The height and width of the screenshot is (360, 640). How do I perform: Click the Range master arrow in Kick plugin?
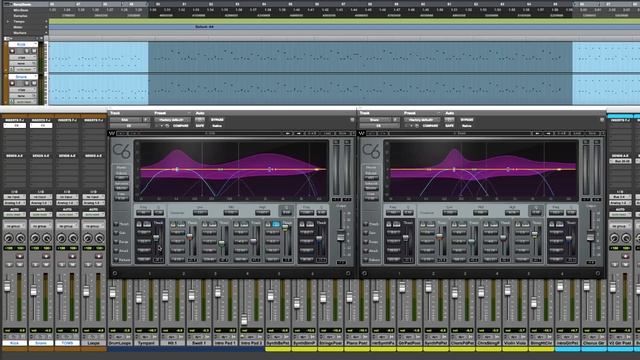(x=116, y=242)
